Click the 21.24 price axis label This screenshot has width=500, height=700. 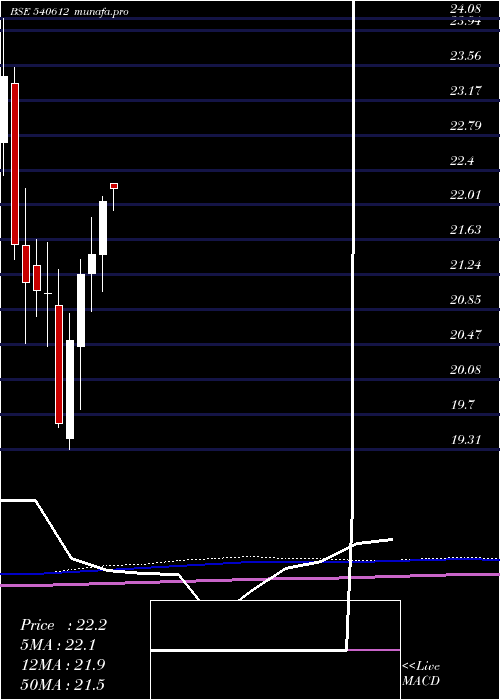466,265
